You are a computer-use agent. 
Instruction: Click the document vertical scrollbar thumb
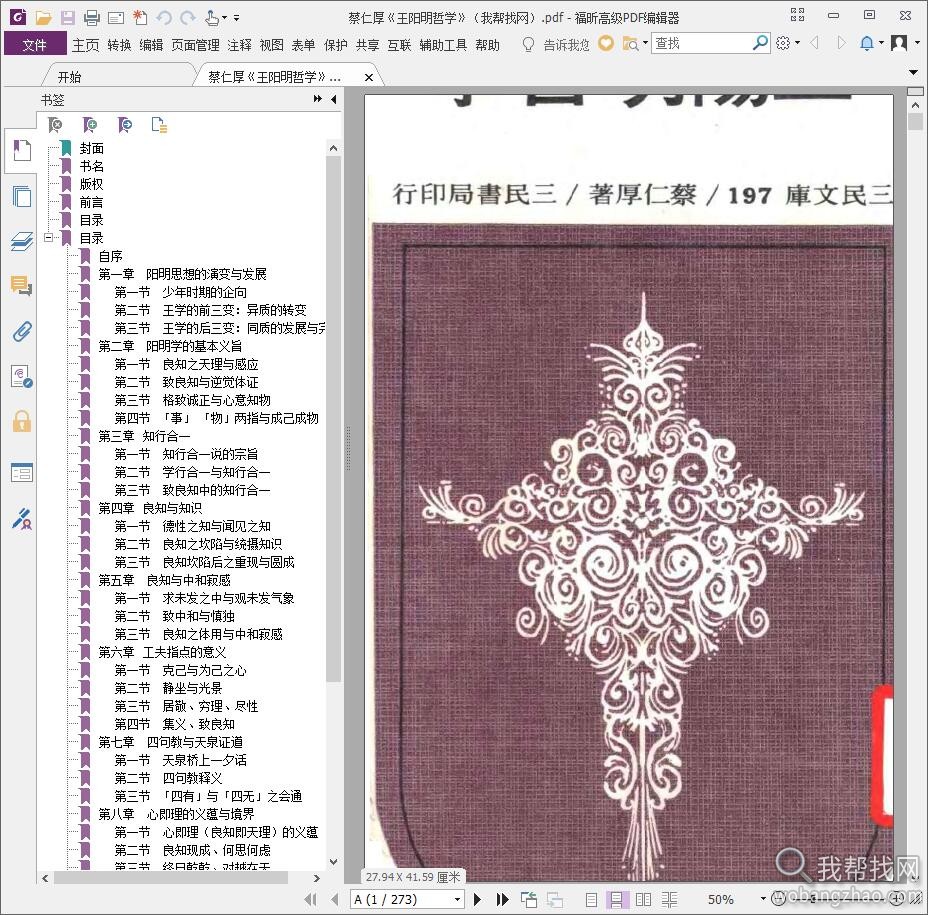pyautogui.click(x=916, y=121)
